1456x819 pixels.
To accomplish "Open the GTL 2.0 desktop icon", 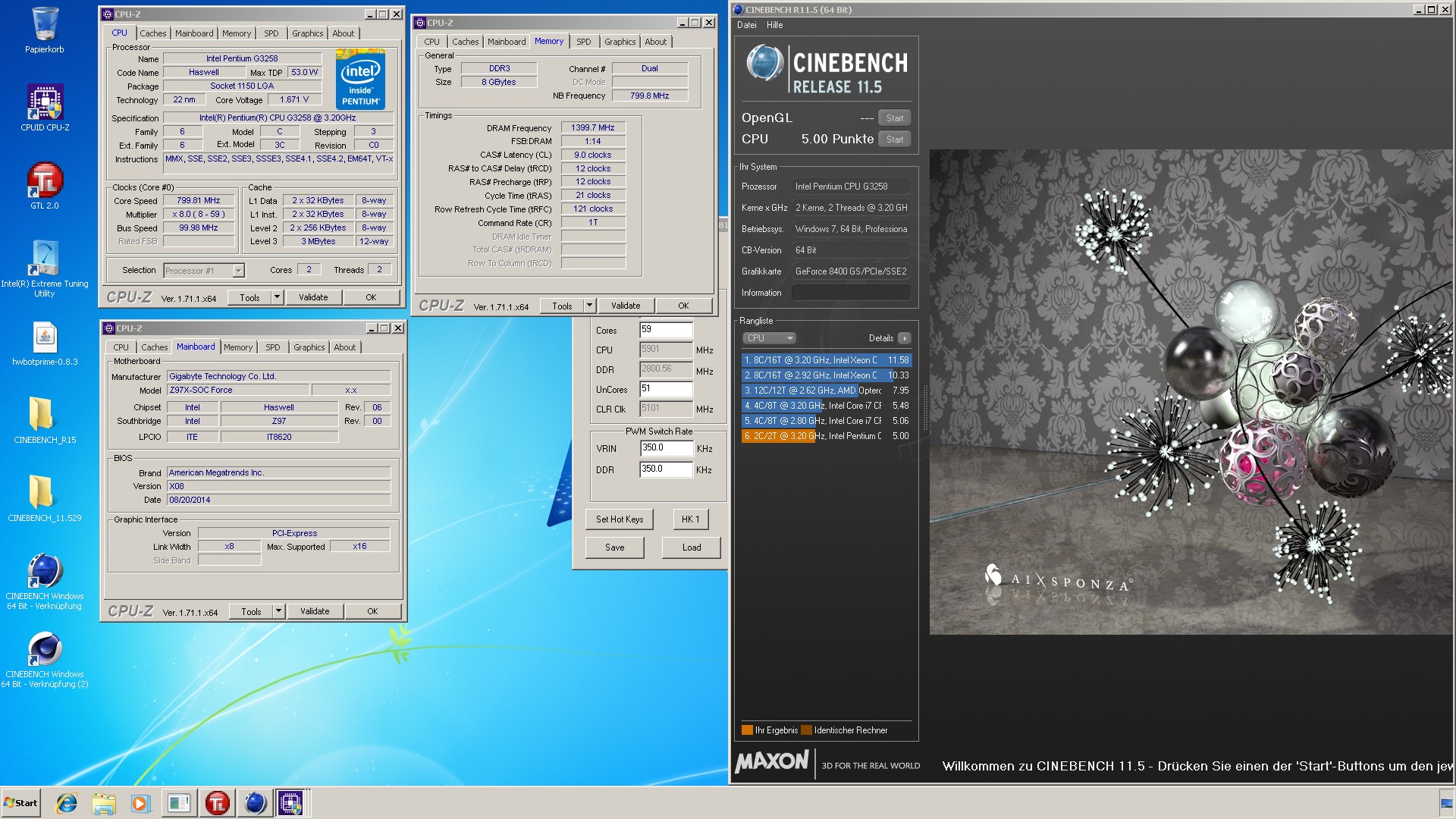I will 45,186.
